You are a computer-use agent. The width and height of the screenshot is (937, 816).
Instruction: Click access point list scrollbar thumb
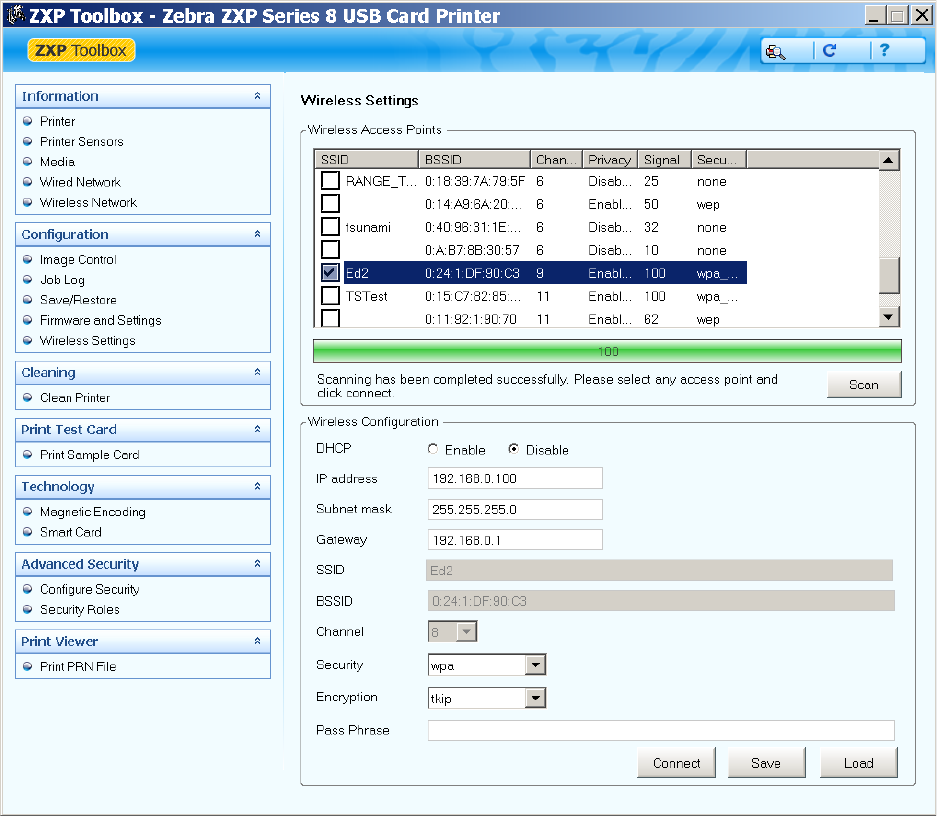pos(889,275)
